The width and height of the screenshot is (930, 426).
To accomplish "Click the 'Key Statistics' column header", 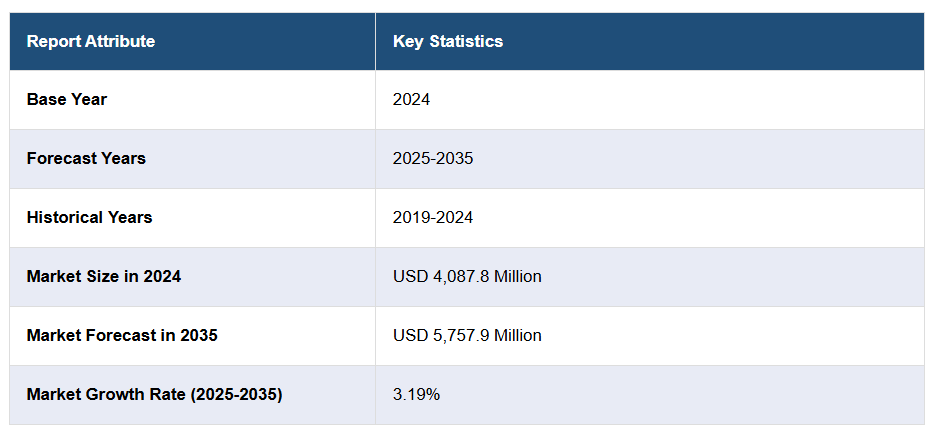I will (x=447, y=41).
